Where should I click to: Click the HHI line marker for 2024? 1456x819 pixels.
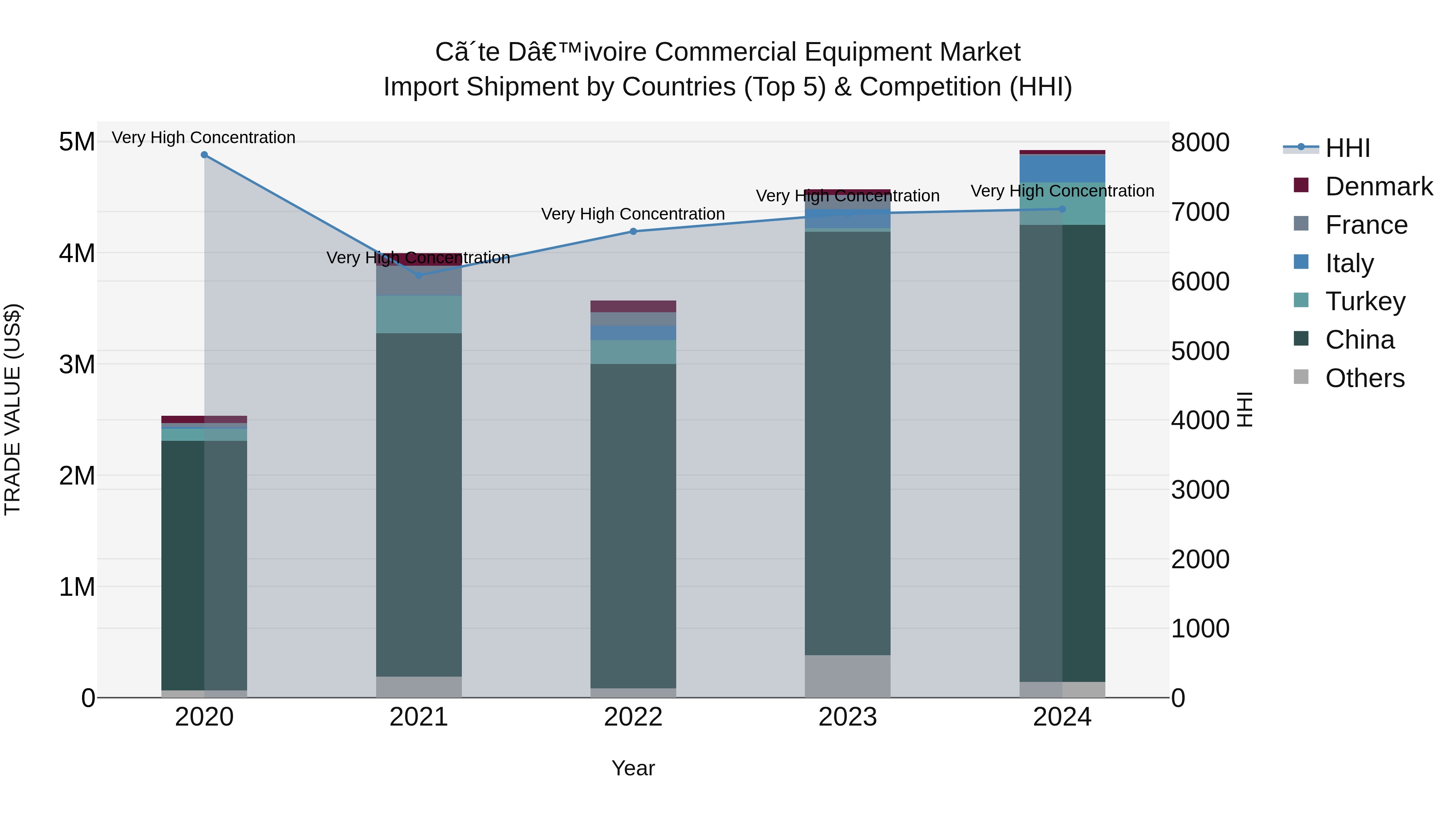(1062, 209)
